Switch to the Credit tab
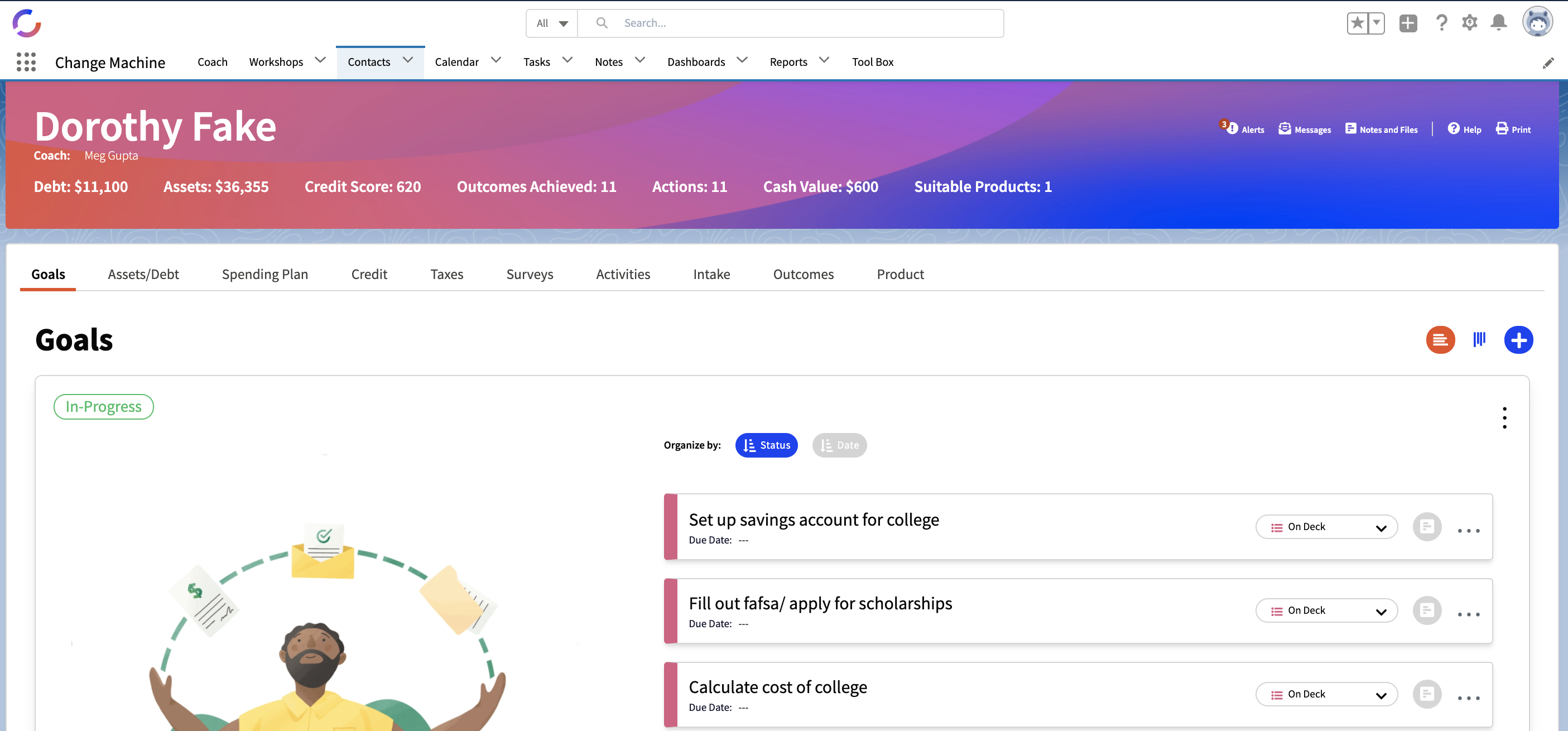Image resolution: width=1568 pixels, height=731 pixels. click(369, 274)
